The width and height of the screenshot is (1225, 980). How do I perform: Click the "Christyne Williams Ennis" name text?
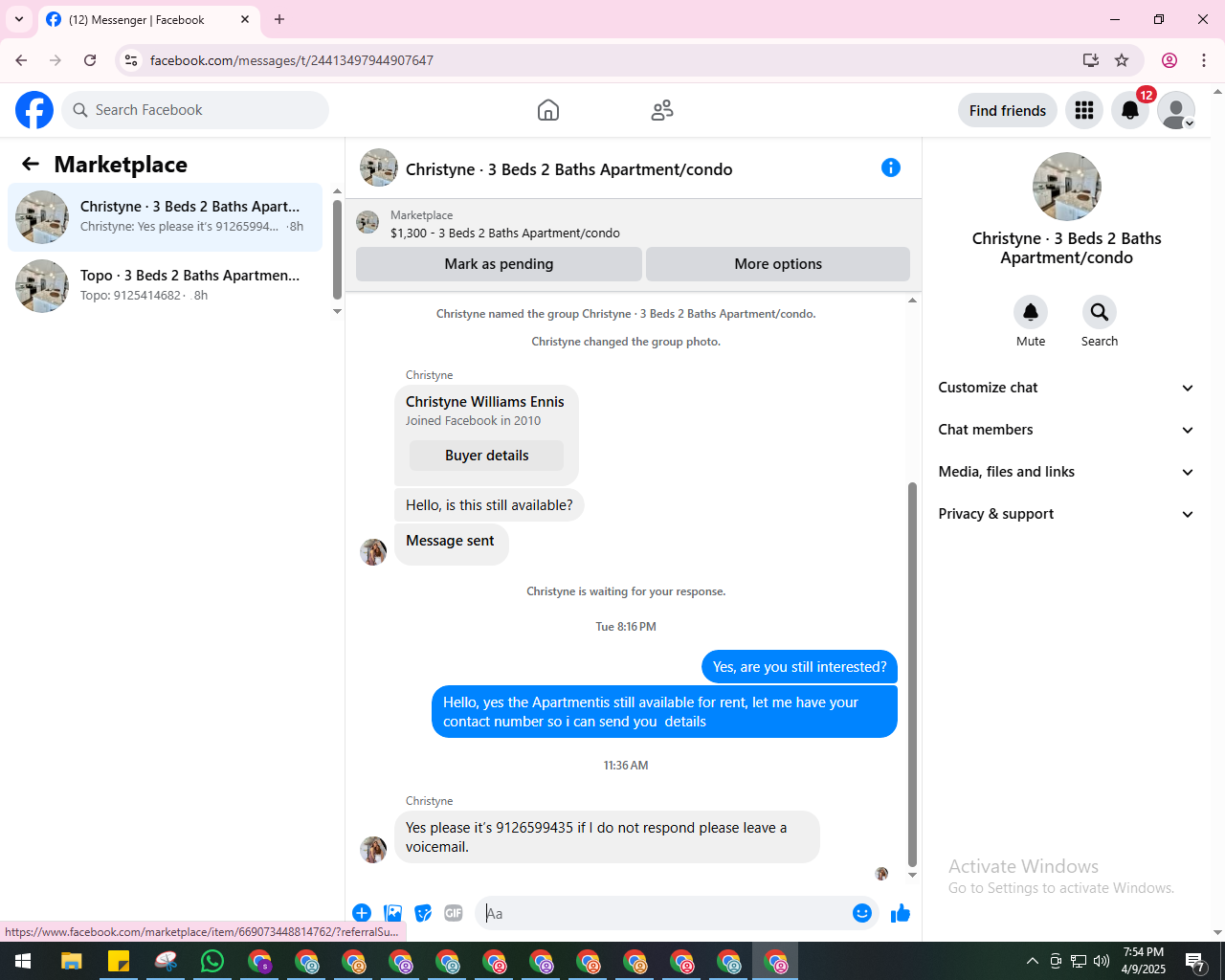(x=485, y=402)
